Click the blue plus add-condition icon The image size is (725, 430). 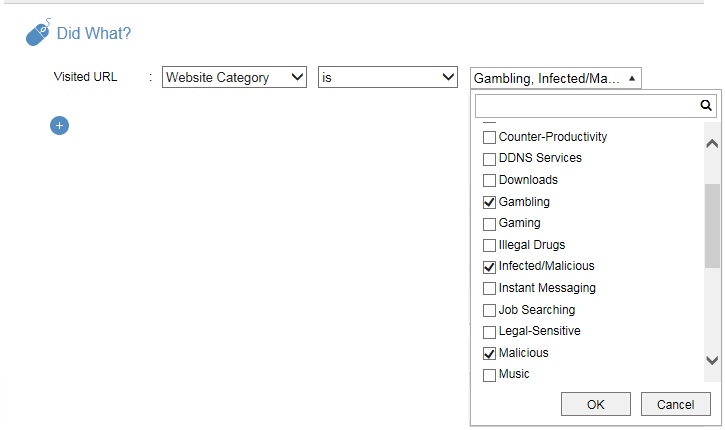[59, 125]
